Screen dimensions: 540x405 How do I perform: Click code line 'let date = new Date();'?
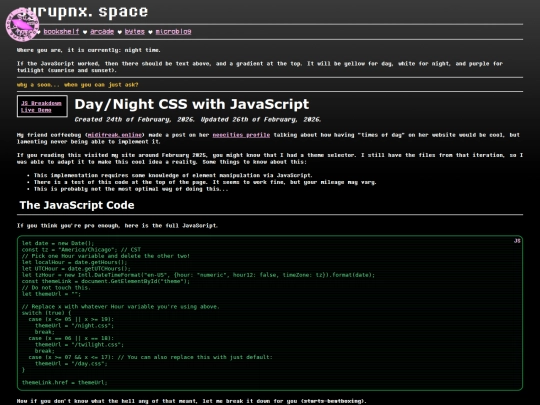pyautogui.click(x=58, y=243)
